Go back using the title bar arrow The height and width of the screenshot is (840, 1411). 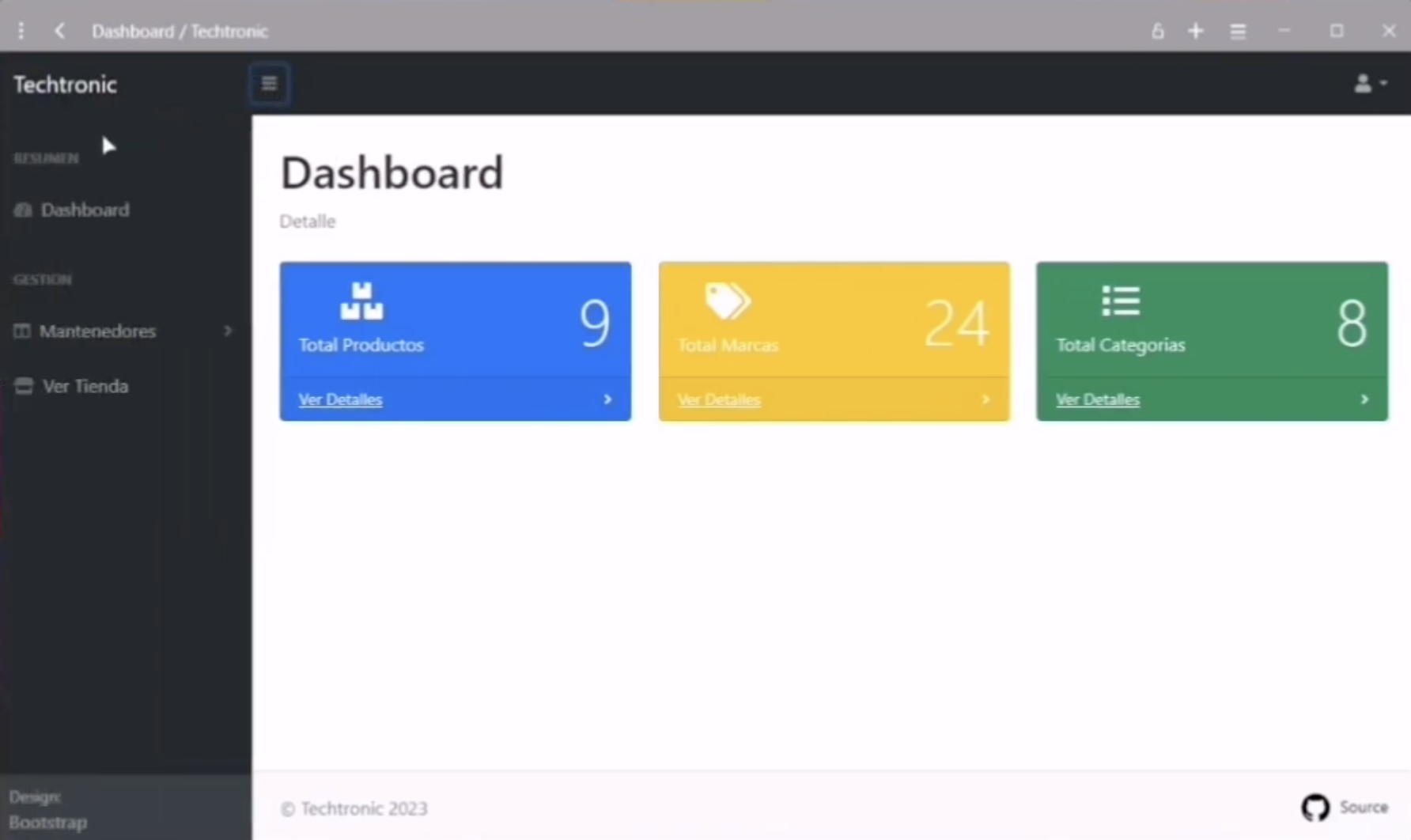click(59, 32)
